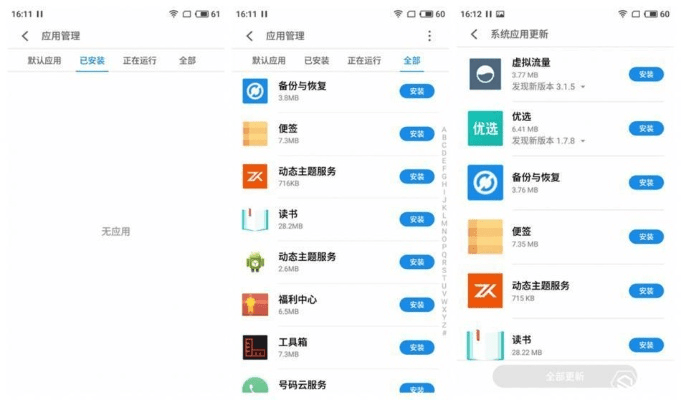Viewport: 681px width, 400px height.
Task: Tap the green phone icon of 号码云服务
Action: tap(255, 386)
